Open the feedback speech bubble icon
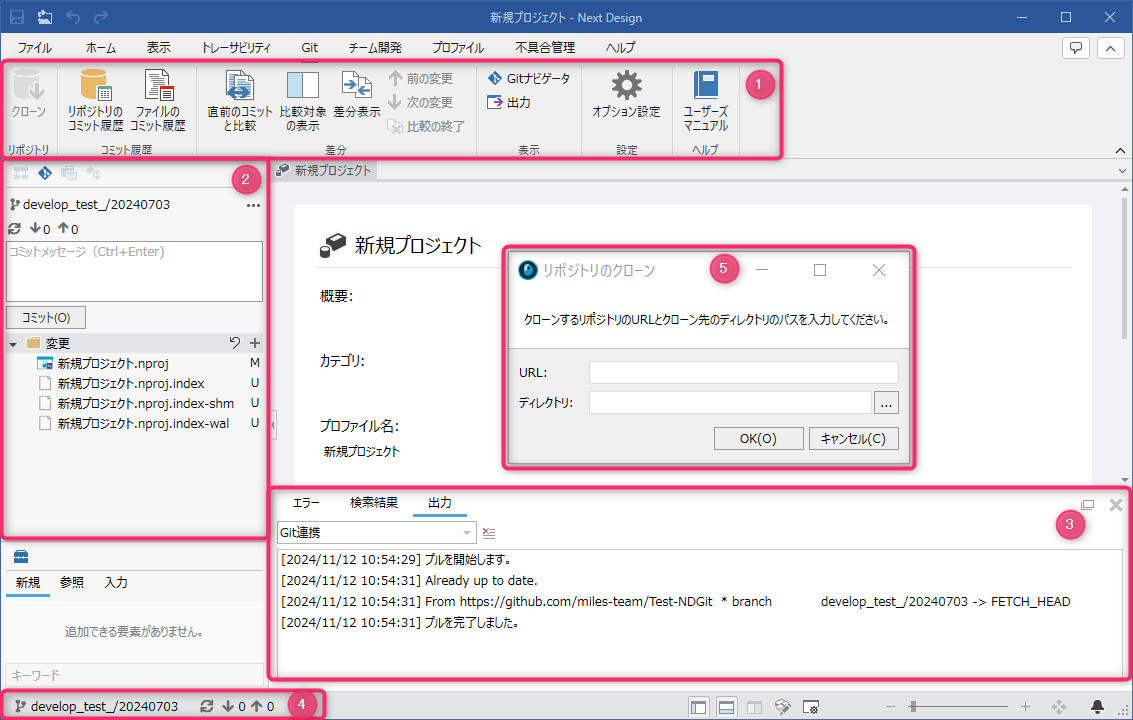The height and width of the screenshot is (720, 1133). pos(1076,48)
